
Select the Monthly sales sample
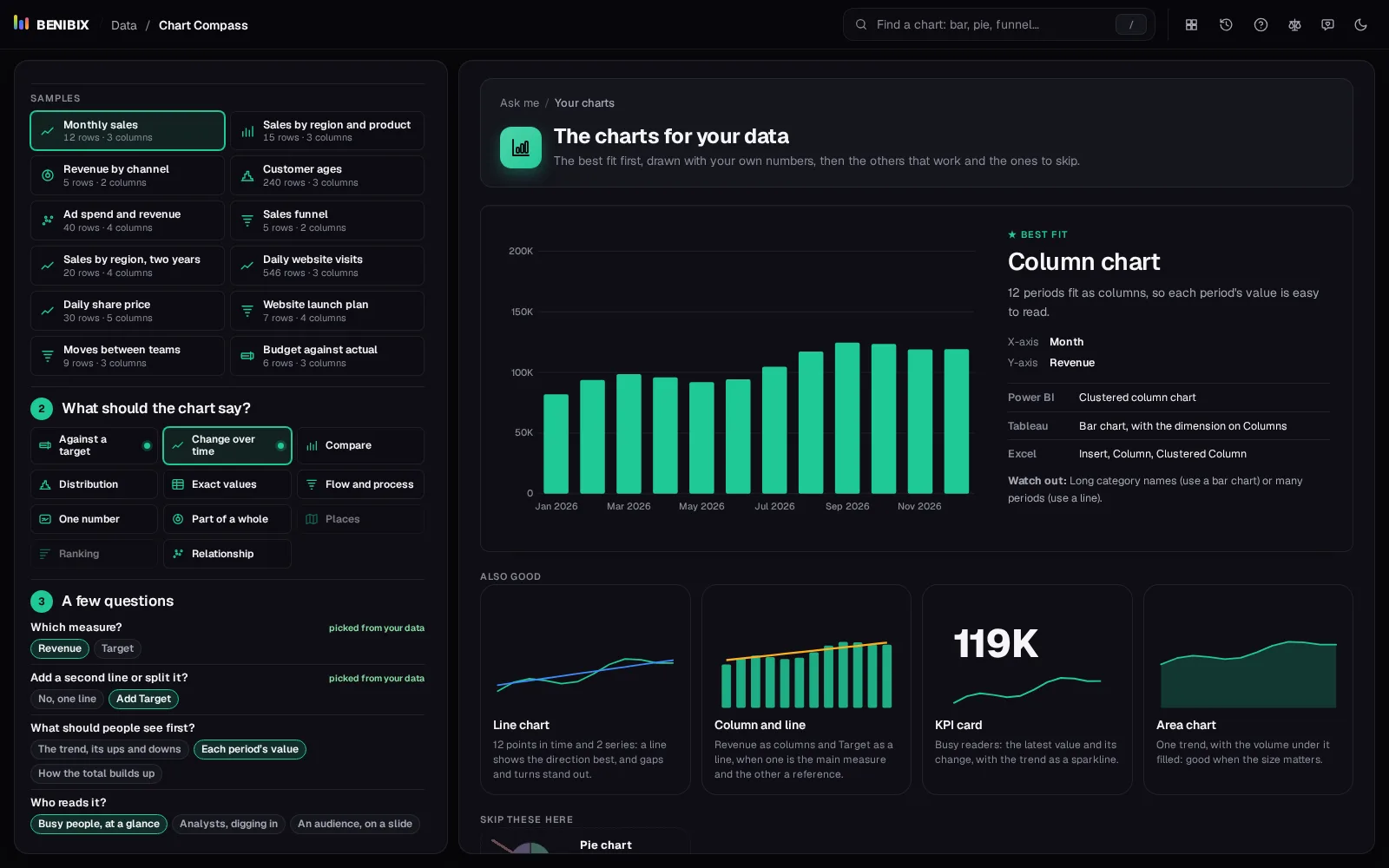(x=128, y=131)
